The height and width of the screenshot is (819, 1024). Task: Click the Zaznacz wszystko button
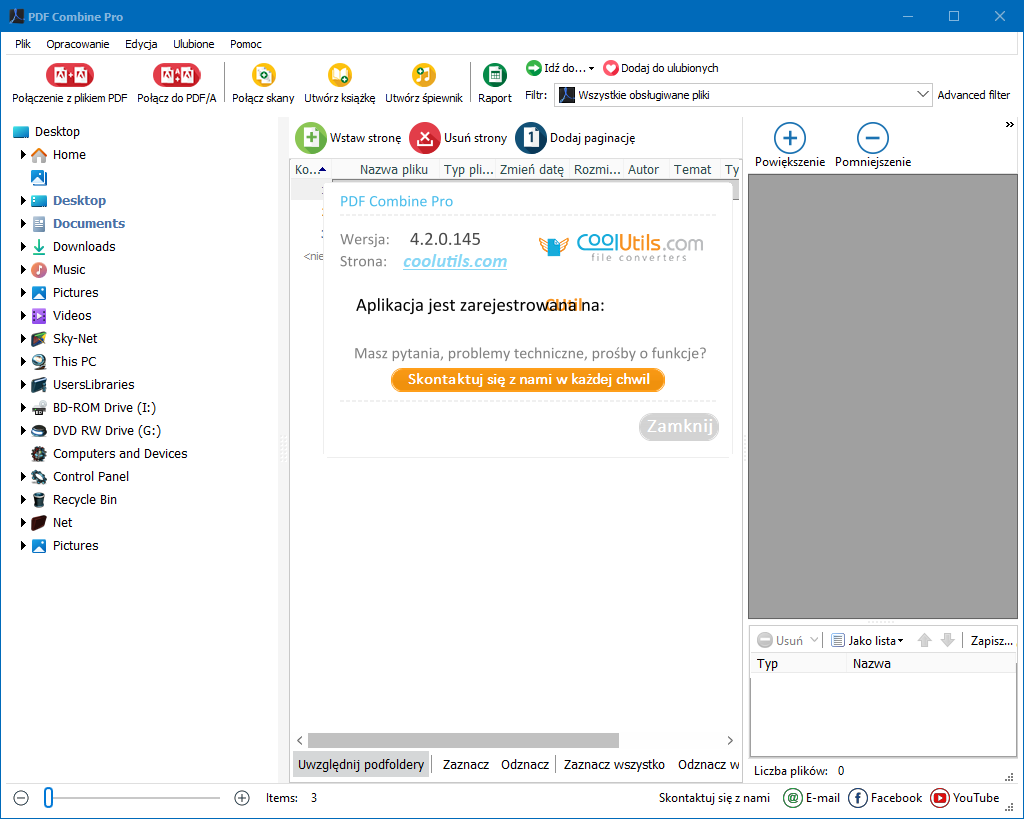614,764
